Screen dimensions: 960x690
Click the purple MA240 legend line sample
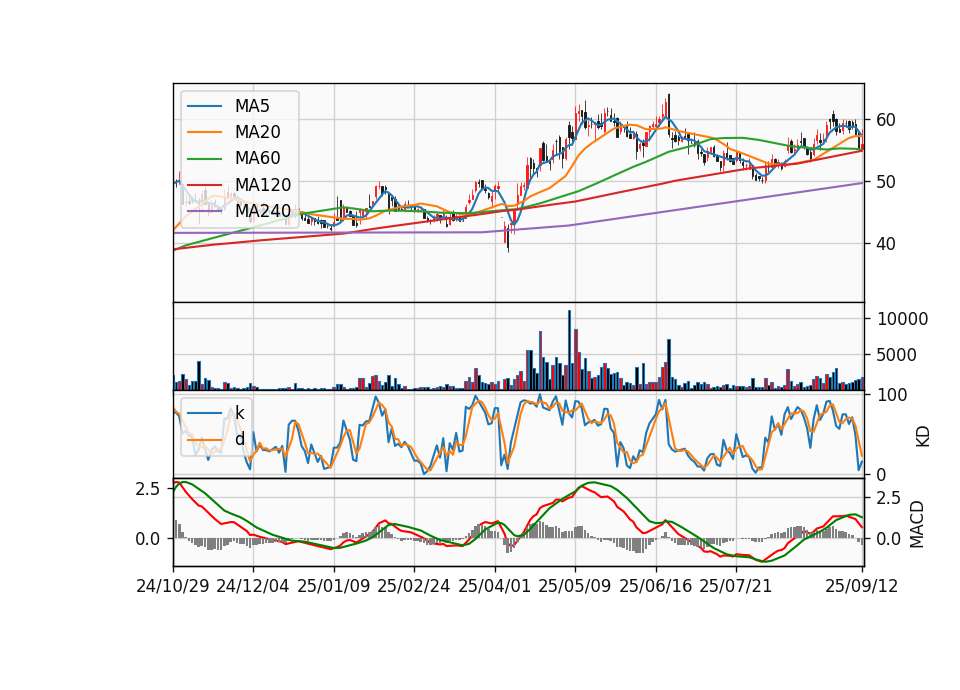[204, 211]
